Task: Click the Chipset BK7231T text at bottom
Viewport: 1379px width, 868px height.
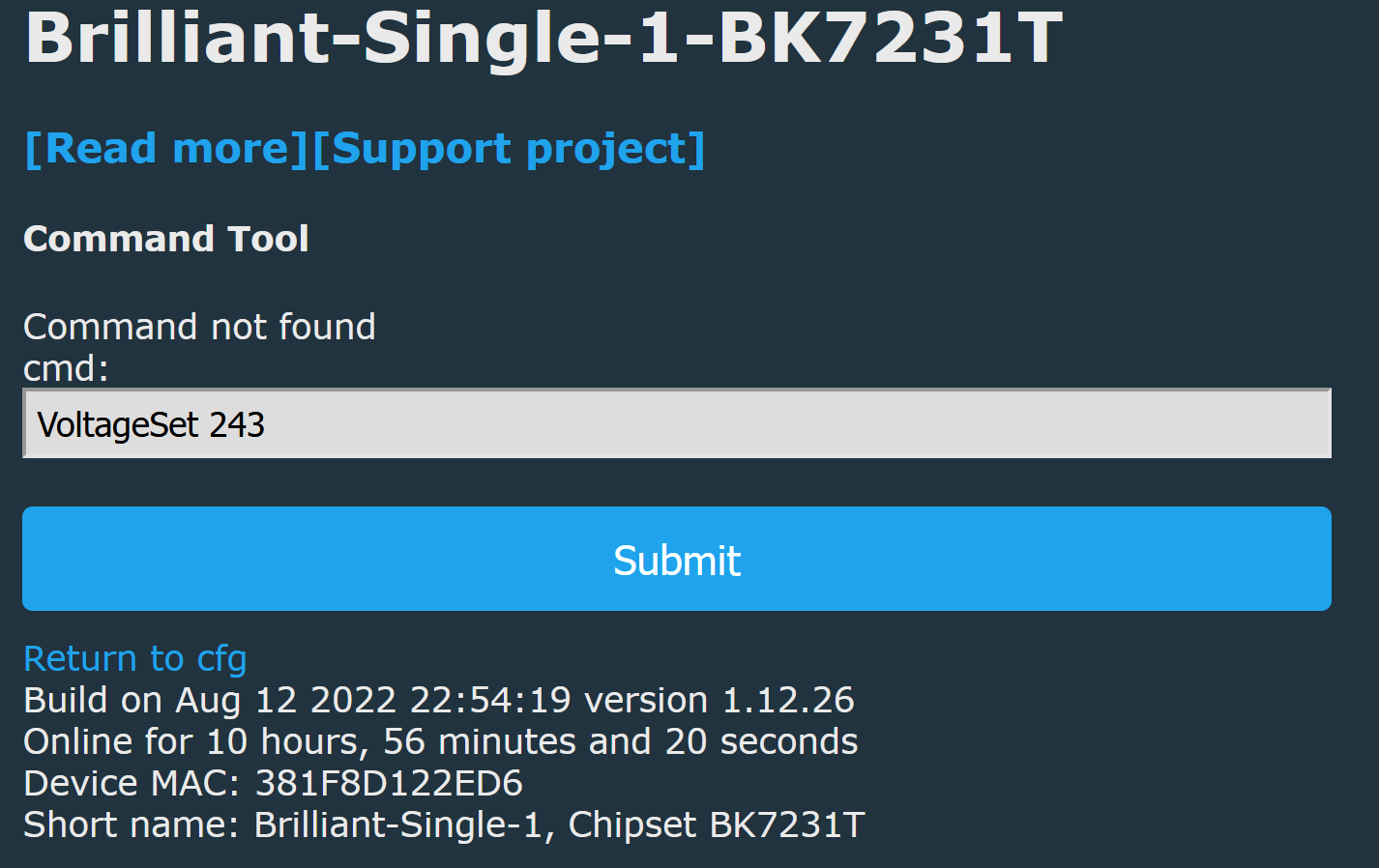Action: point(717,825)
